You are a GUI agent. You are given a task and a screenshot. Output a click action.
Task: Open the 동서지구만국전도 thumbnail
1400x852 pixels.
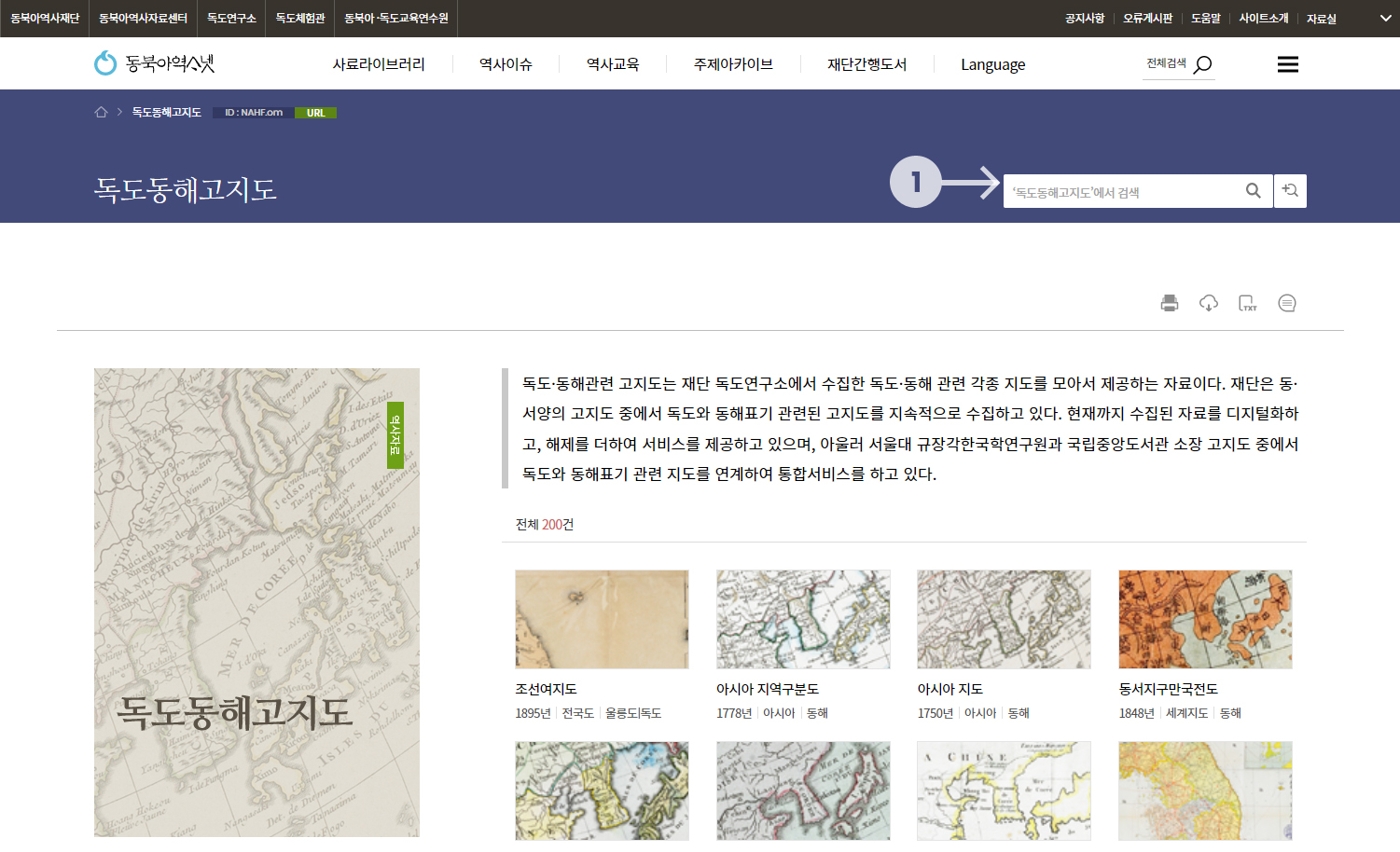1206,619
